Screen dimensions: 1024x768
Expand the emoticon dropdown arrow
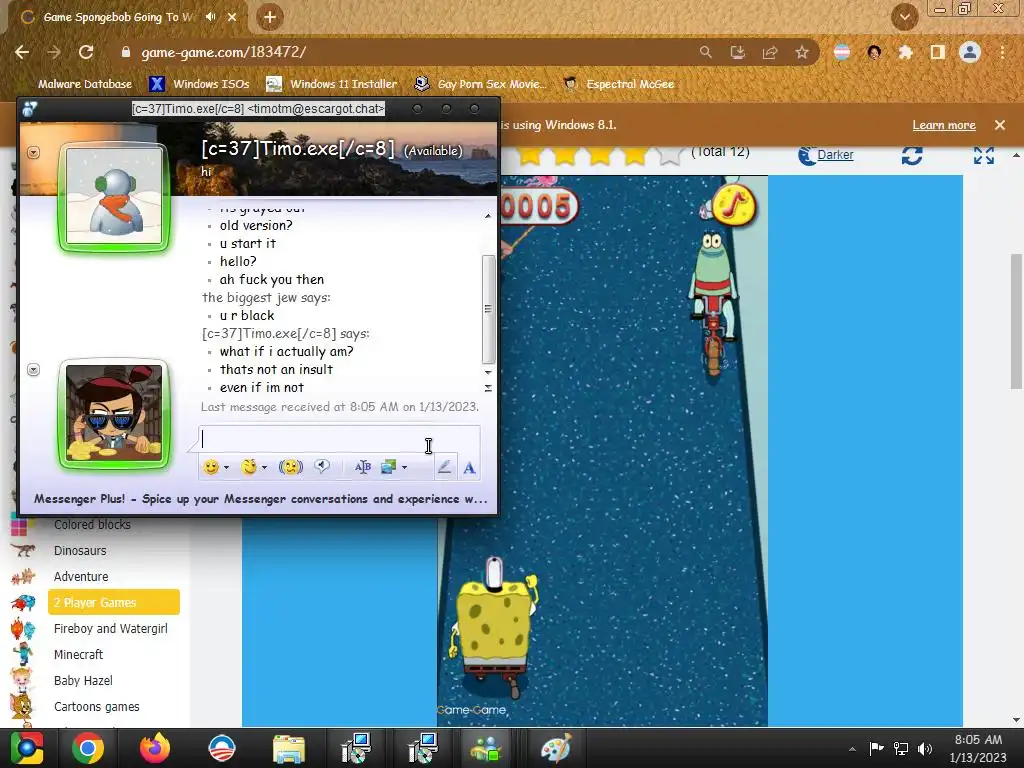(x=226, y=468)
